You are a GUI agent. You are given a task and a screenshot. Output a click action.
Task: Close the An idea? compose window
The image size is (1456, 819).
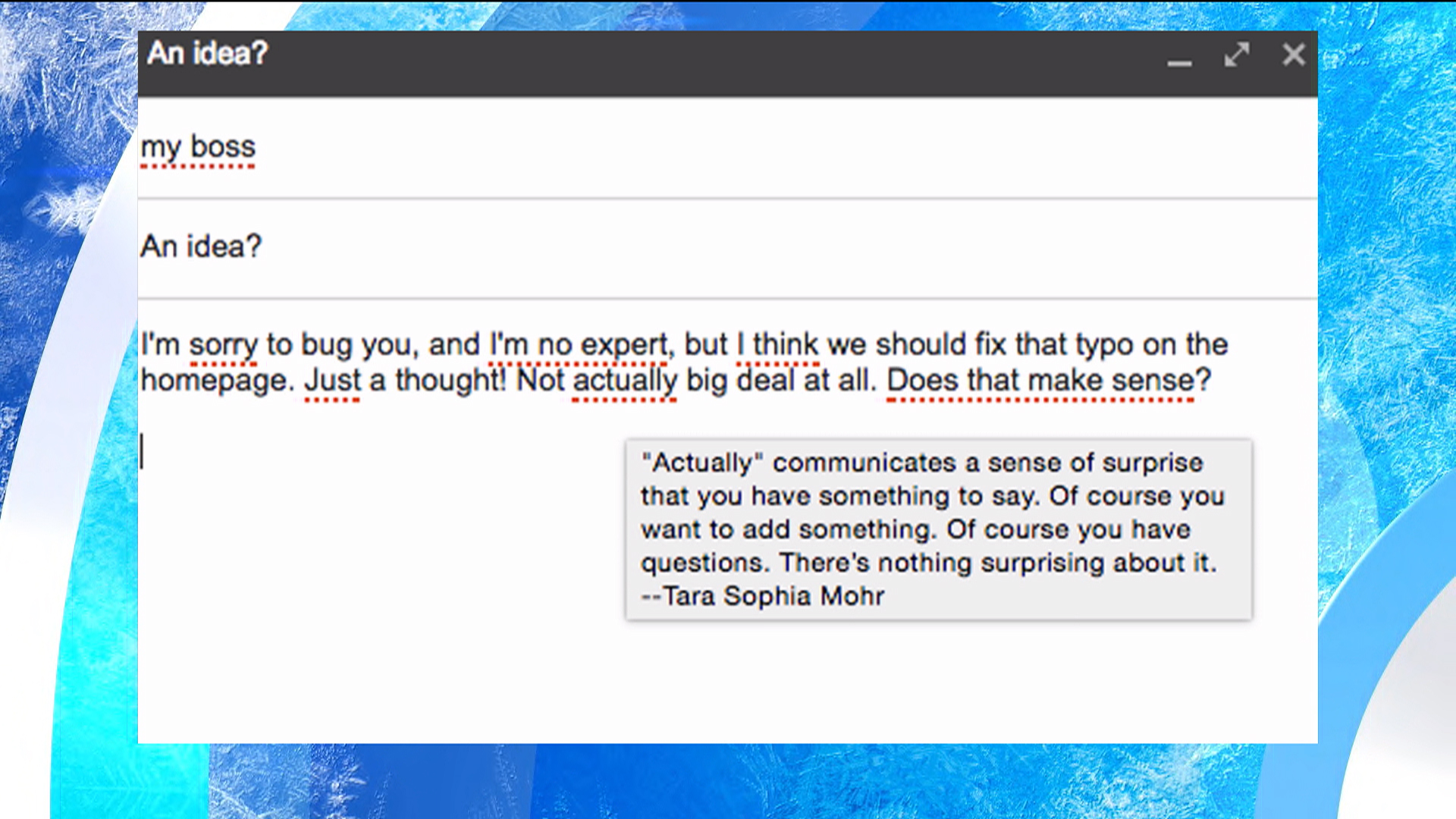tap(1294, 55)
